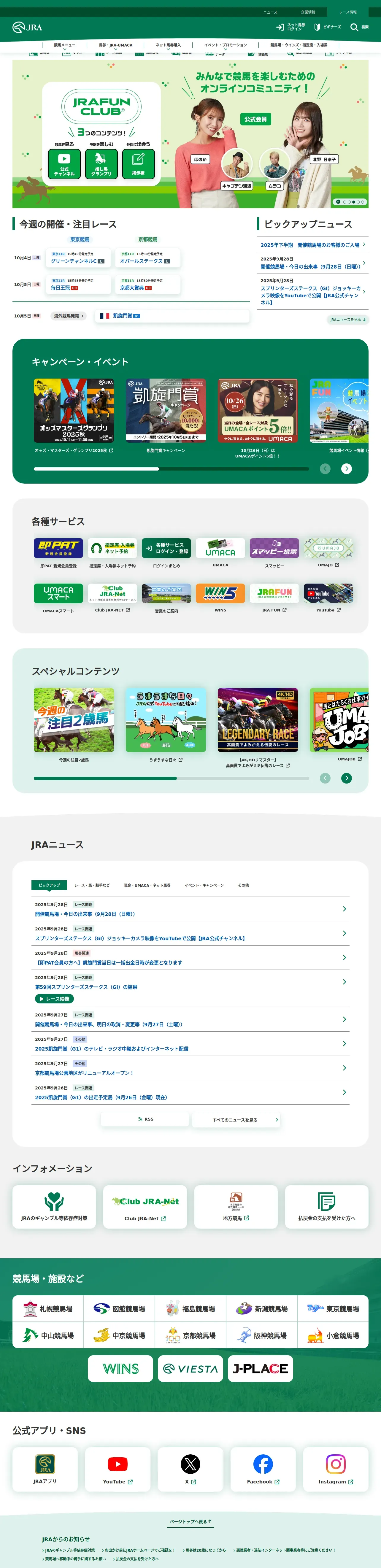Expand the 馬券・JRA-UMACA dropdown menu
This screenshot has width=381, height=1568.
click(116, 46)
